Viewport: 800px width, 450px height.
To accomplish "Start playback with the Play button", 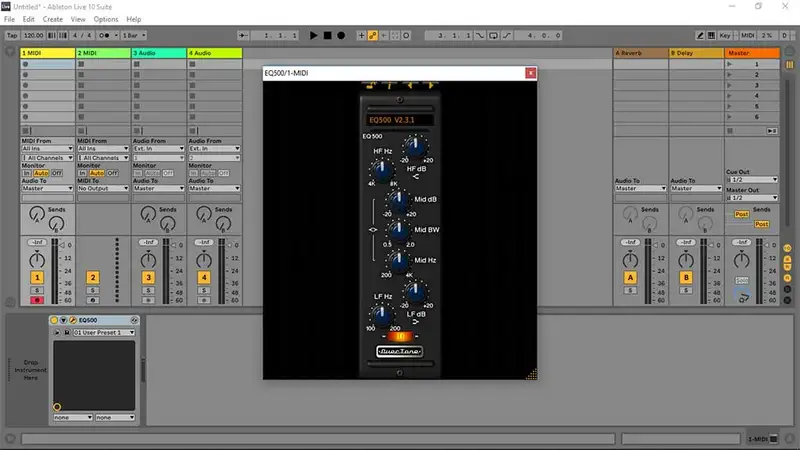I will pos(313,35).
